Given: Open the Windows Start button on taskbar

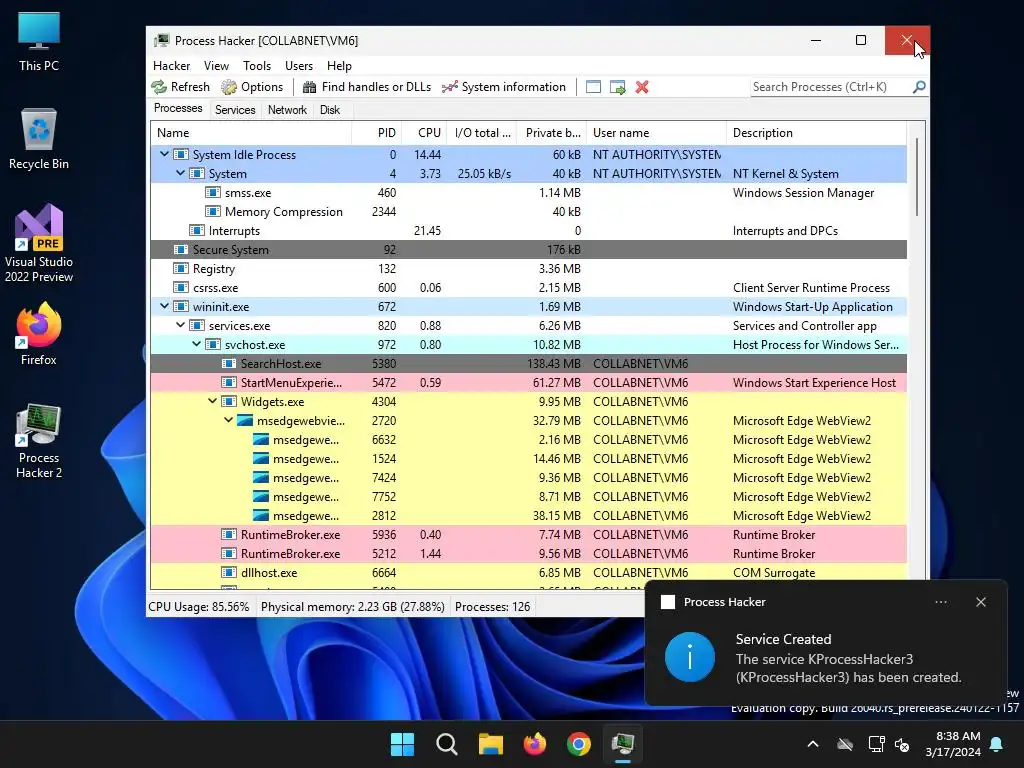Looking at the screenshot, I should point(402,744).
